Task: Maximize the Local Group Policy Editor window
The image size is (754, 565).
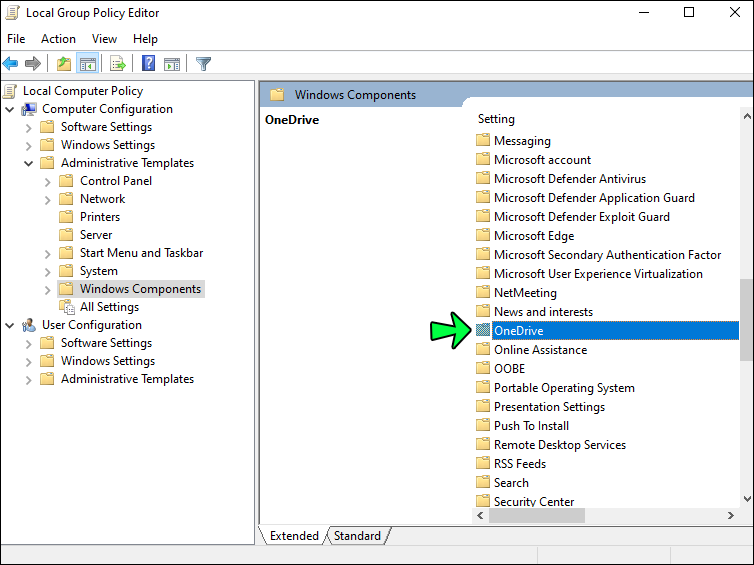Action: pos(689,13)
